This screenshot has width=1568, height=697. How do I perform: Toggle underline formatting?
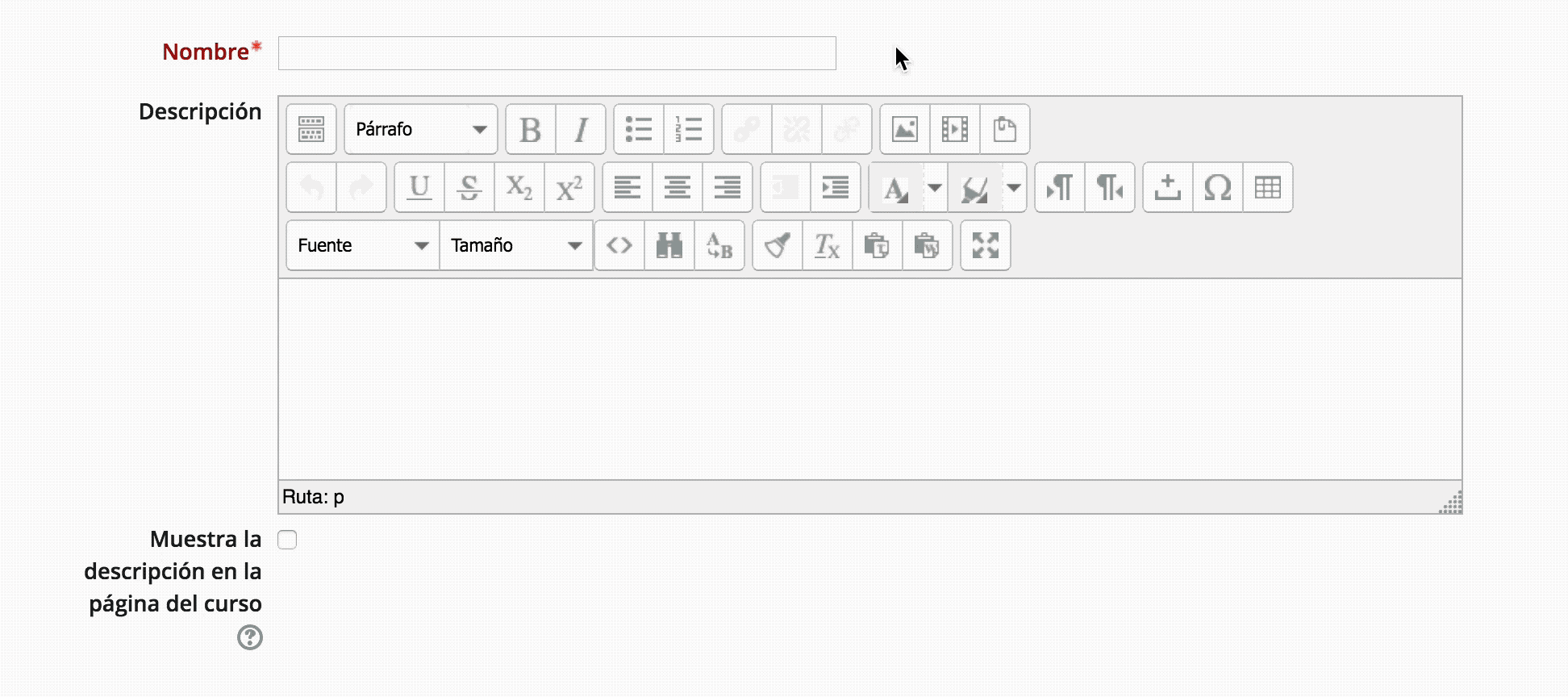tap(419, 187)
